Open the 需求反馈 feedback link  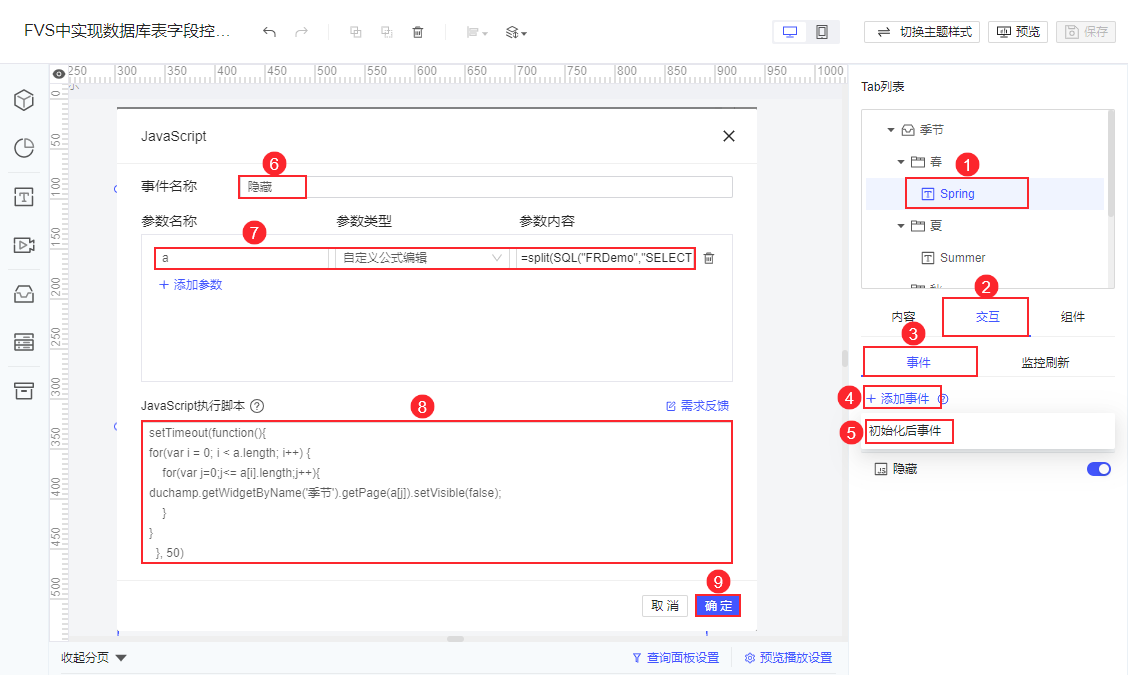(697, 406)
